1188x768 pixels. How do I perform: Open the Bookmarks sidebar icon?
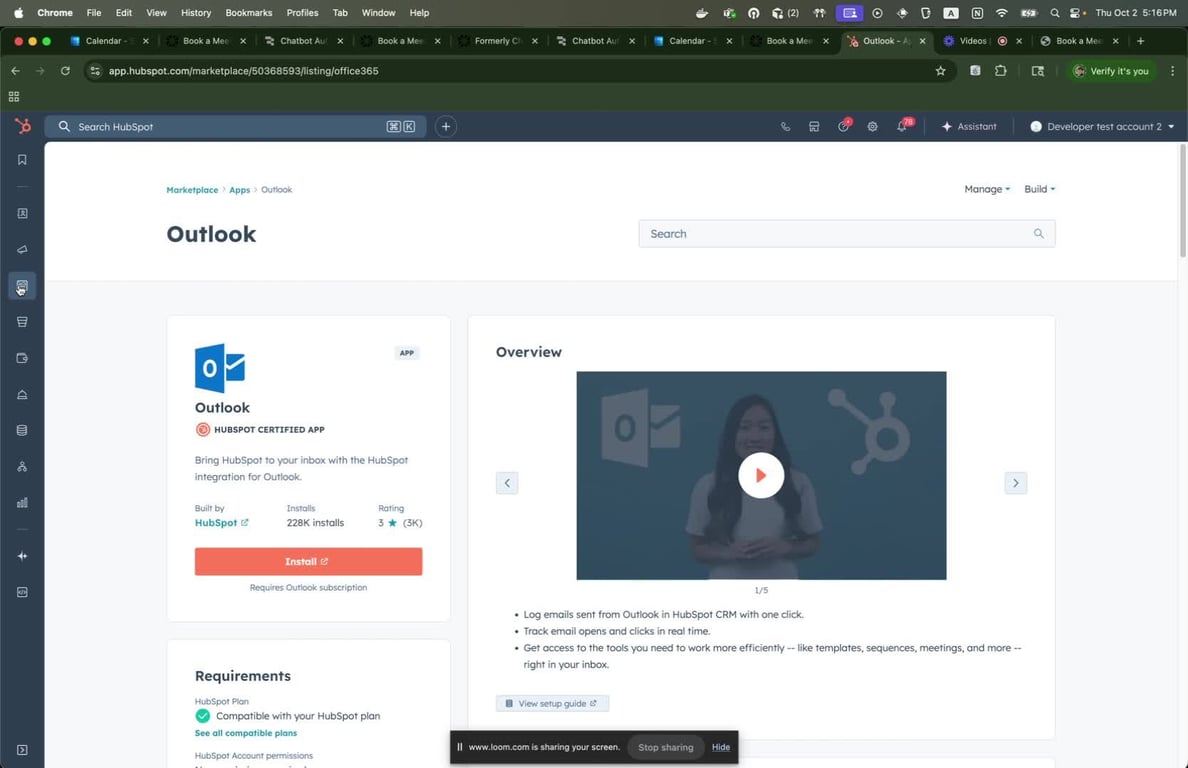22,160
